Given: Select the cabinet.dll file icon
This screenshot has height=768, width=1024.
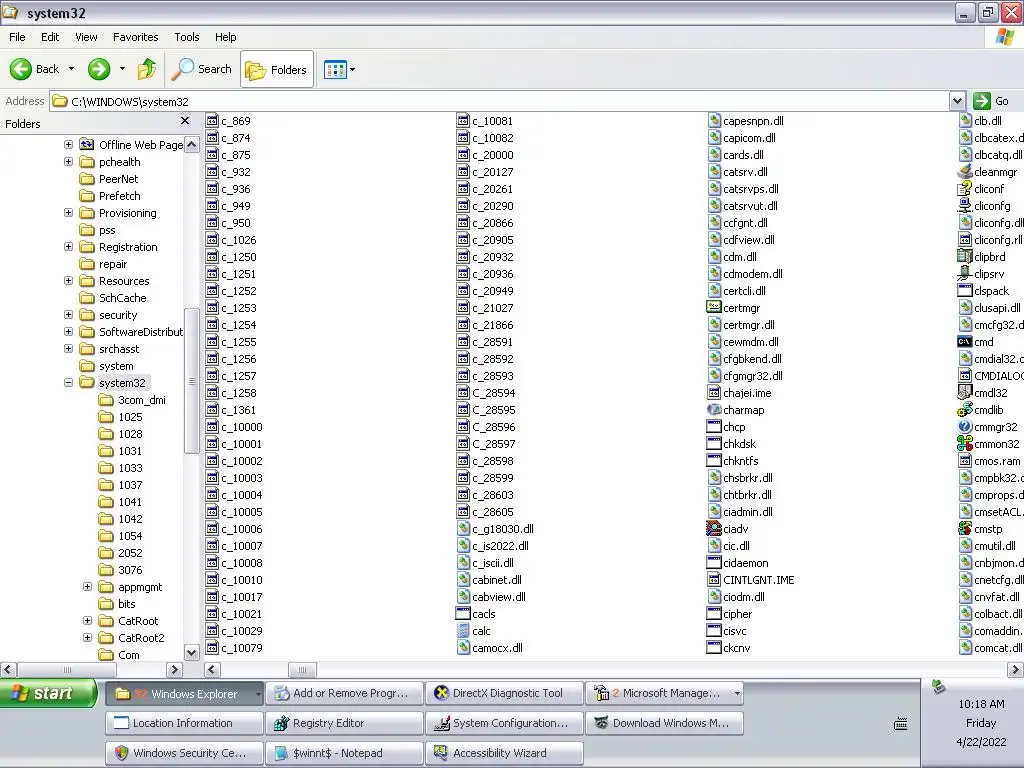Looking at the screenshot, I should [463, 579].
